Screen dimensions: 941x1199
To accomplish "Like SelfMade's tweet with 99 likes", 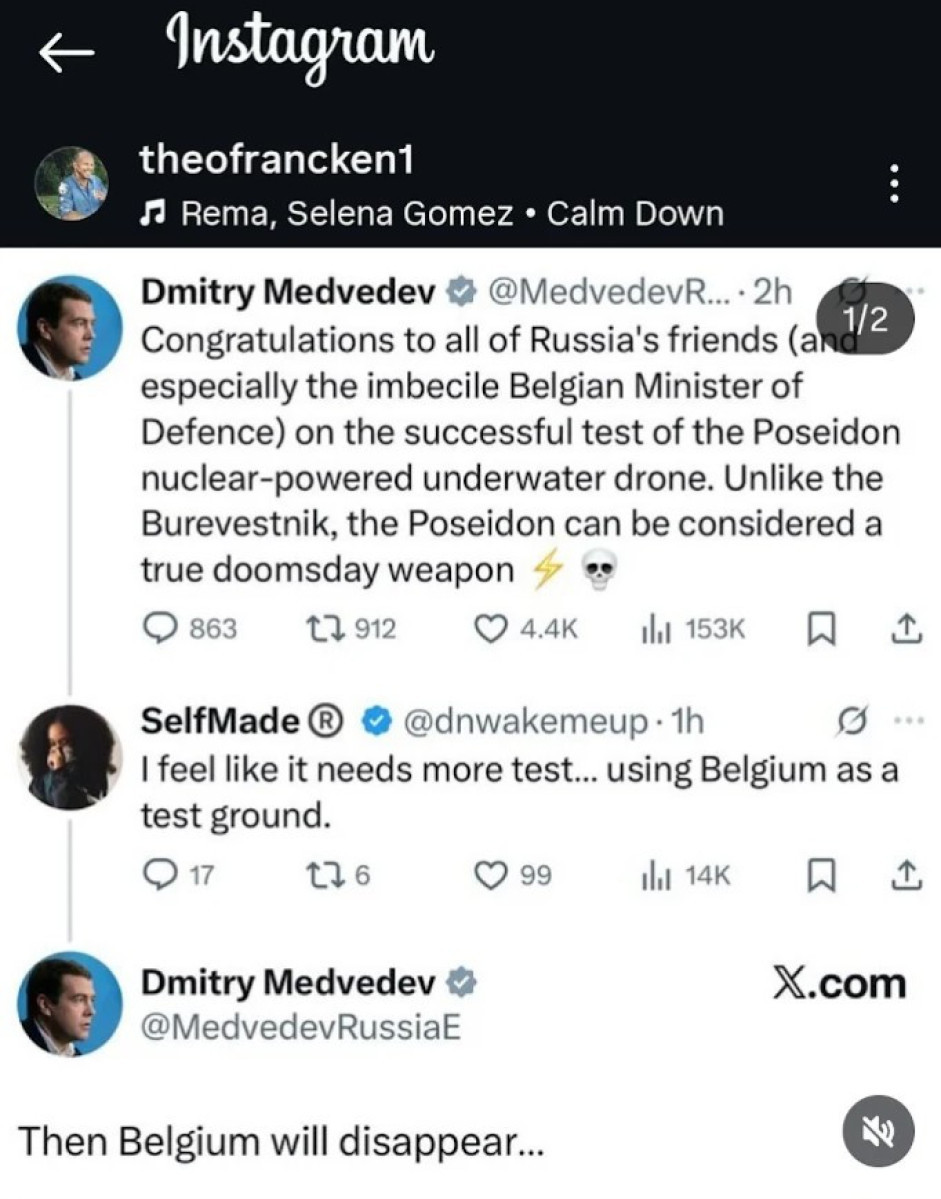I will pos(490,876).
